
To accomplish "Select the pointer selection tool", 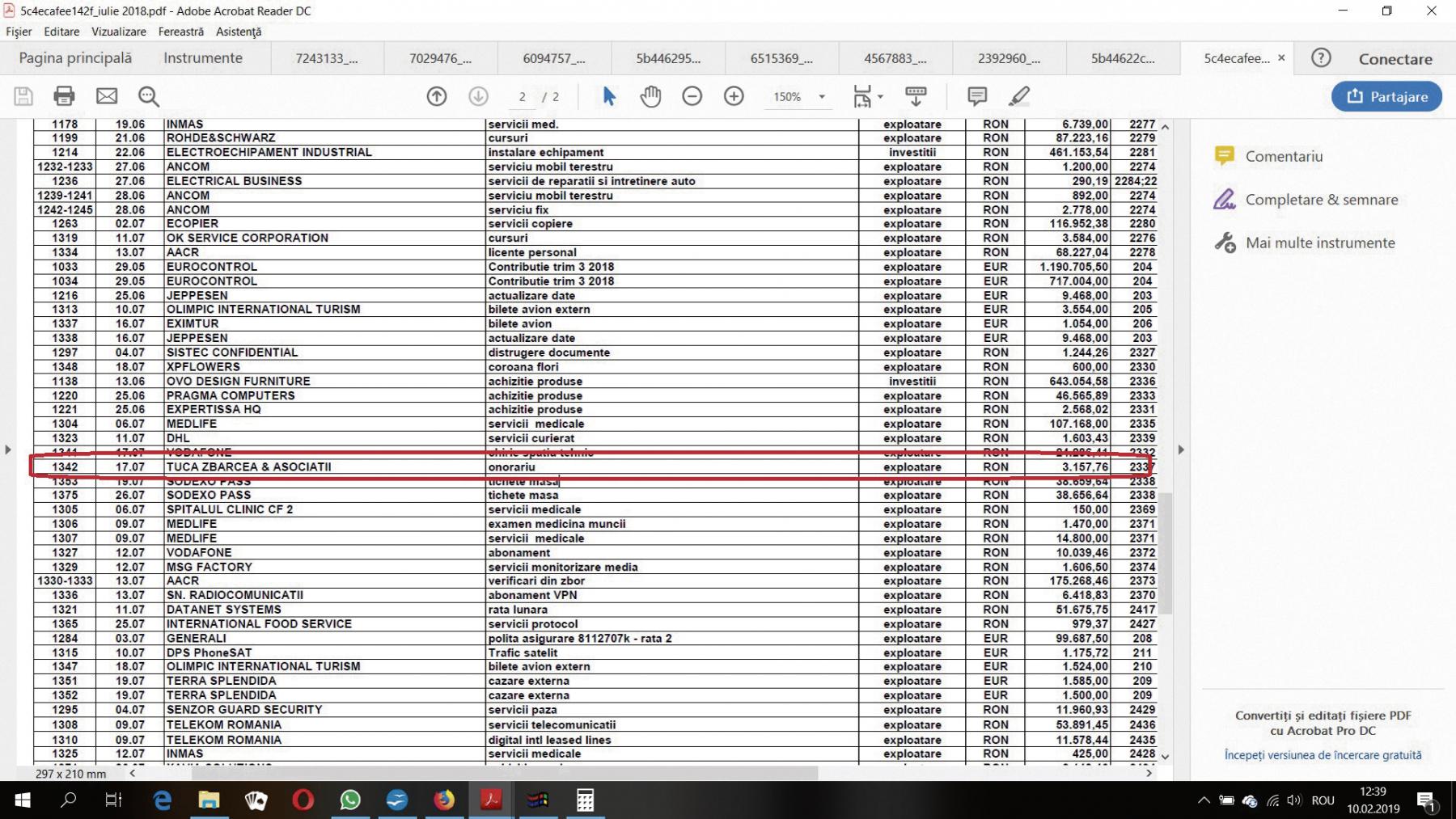I will click(609, 96).
